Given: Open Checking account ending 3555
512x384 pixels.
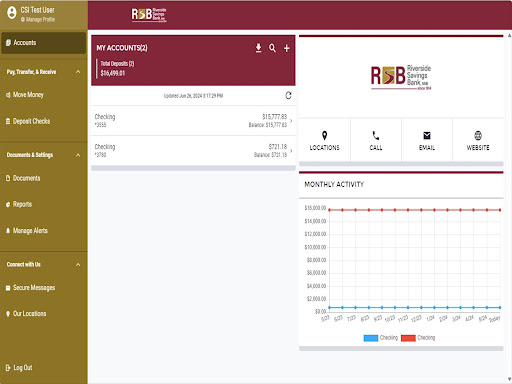Looking at the screenshot, I should point(193,121).
